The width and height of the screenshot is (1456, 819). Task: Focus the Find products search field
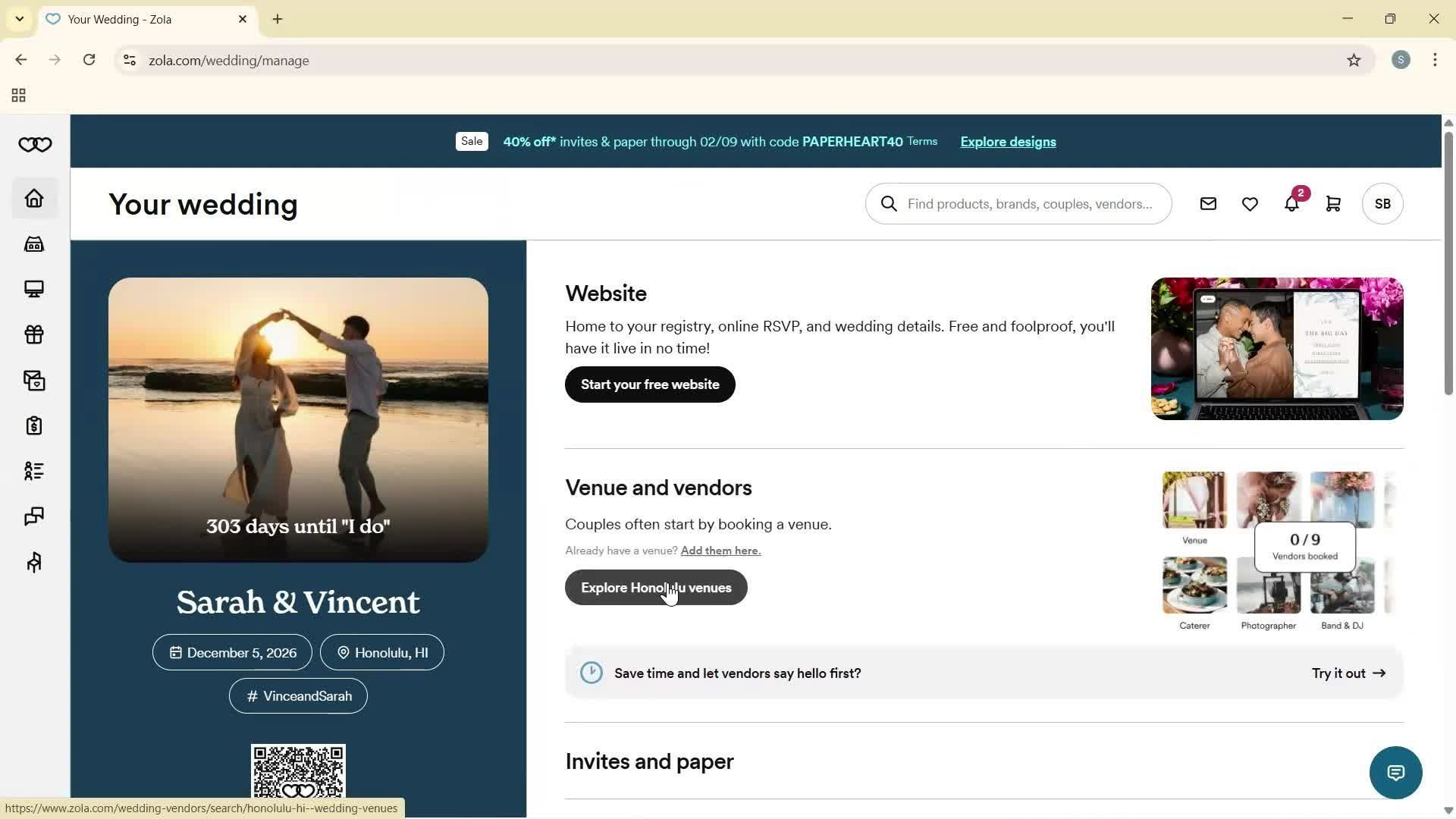(1029, 204)
